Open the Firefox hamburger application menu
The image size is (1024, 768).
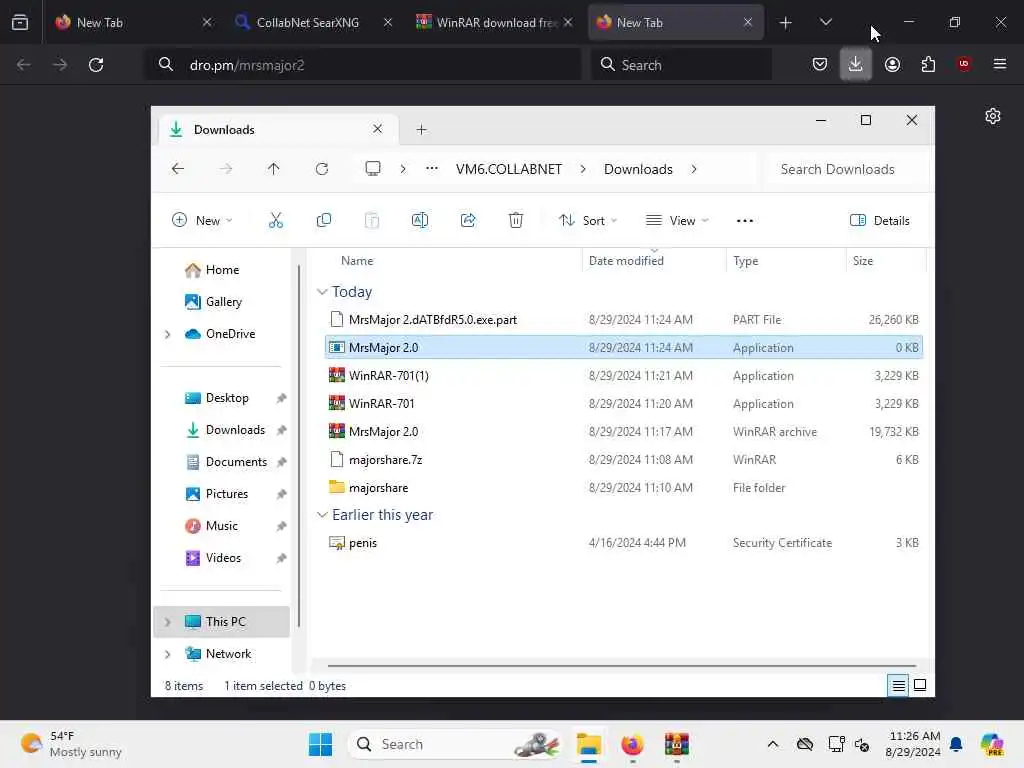pyautogui.click(x=999, y=64)
